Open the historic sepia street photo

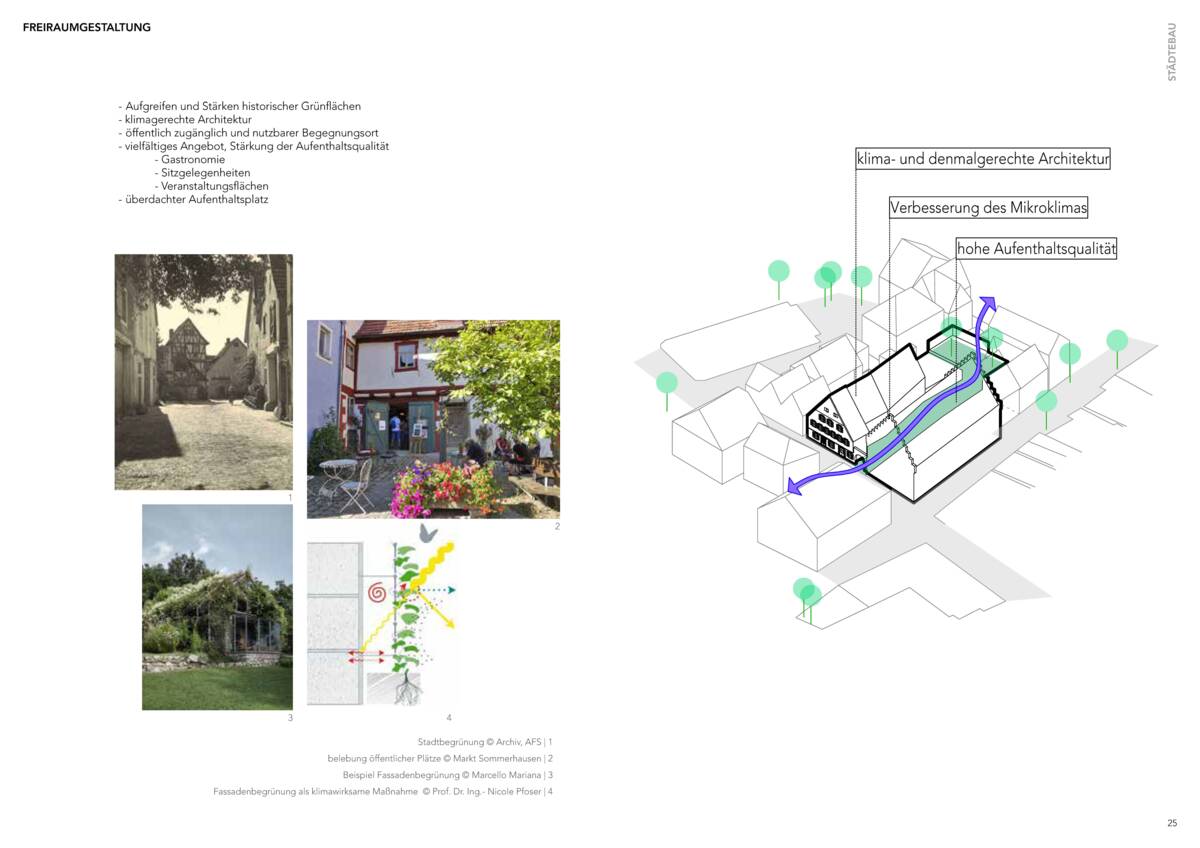[203, 372]
